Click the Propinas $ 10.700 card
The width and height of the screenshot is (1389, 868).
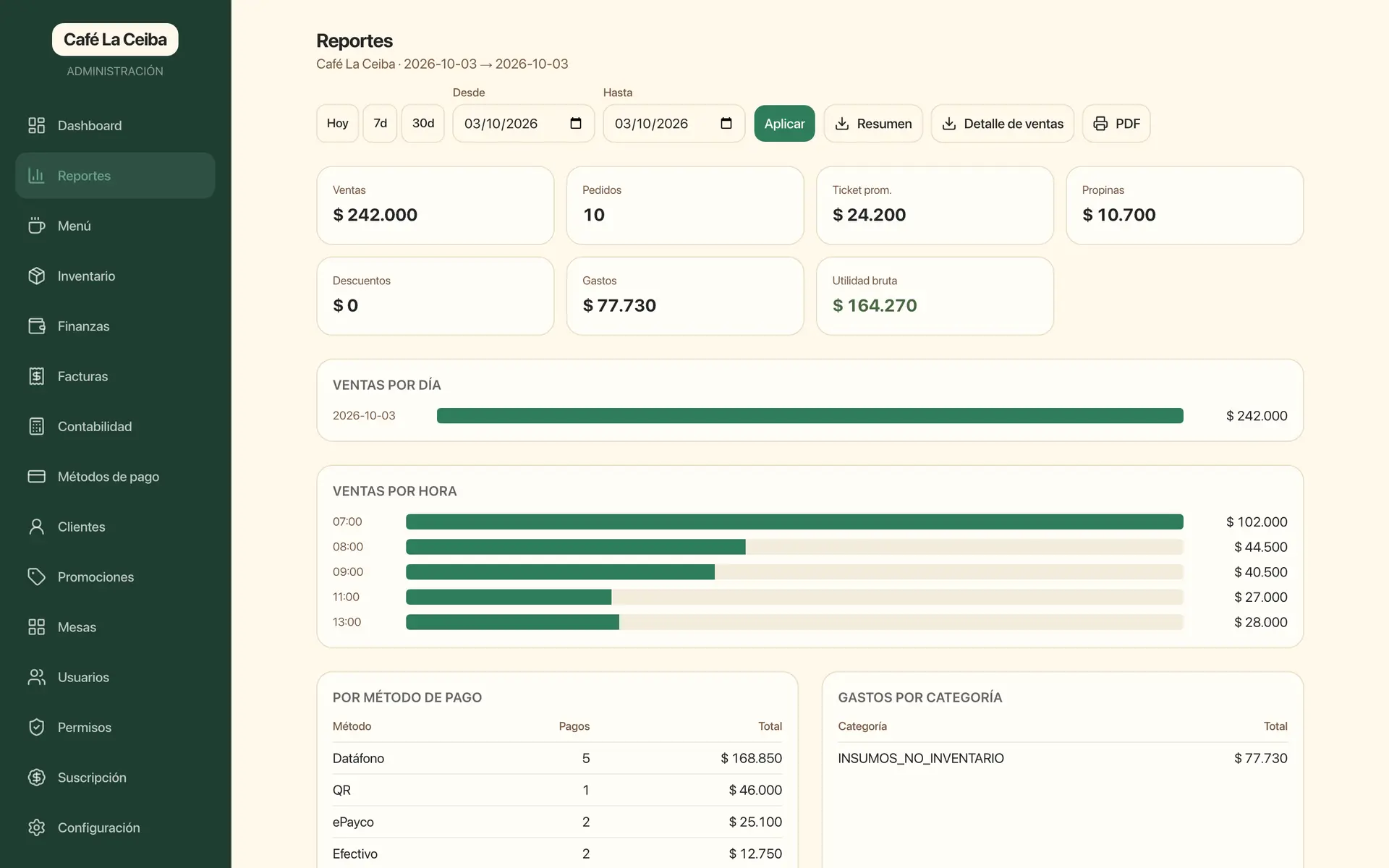click(x=1185, y=205)
